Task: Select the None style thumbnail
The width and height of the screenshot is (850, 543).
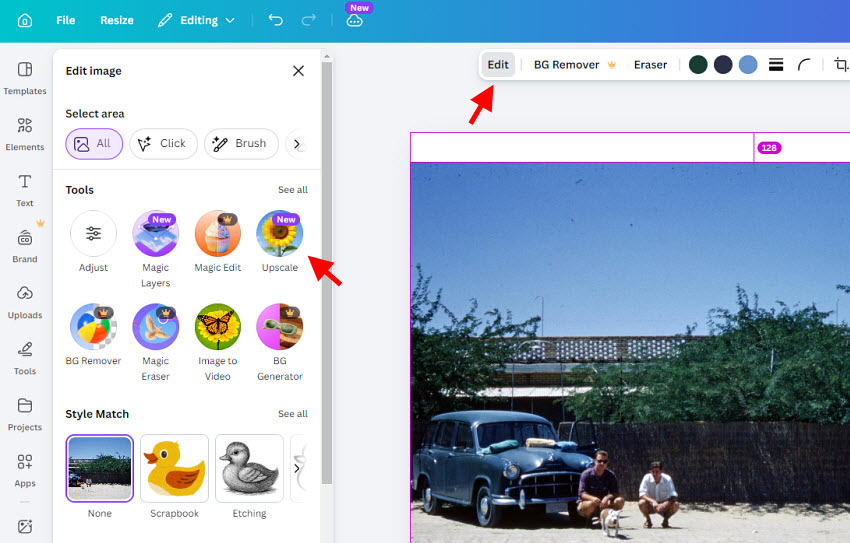Action: click(100, 468)
